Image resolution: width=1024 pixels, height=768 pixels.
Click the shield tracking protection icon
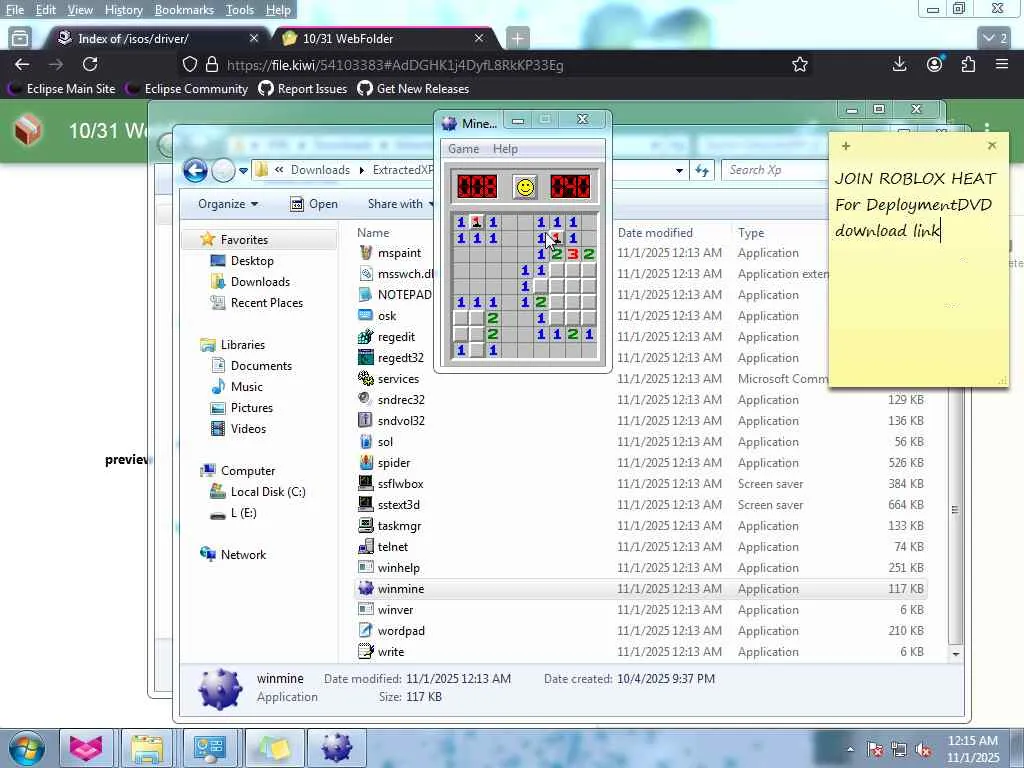click(189, 65)
